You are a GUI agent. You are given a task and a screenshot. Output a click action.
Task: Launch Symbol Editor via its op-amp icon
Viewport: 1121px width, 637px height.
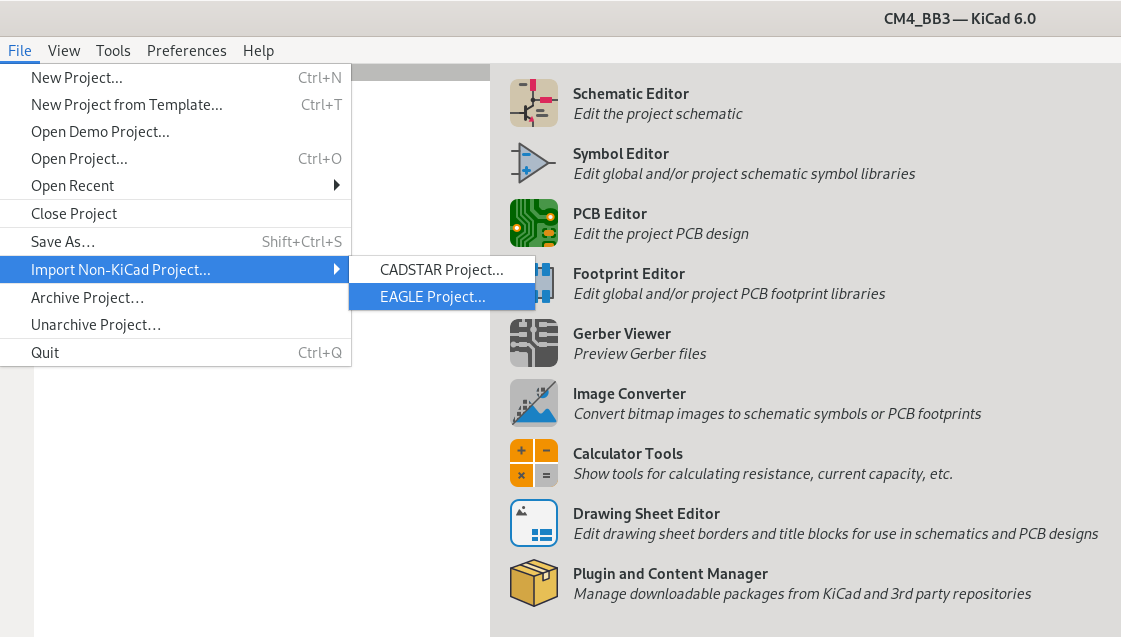pyautogui.click(x=533, y=163)
